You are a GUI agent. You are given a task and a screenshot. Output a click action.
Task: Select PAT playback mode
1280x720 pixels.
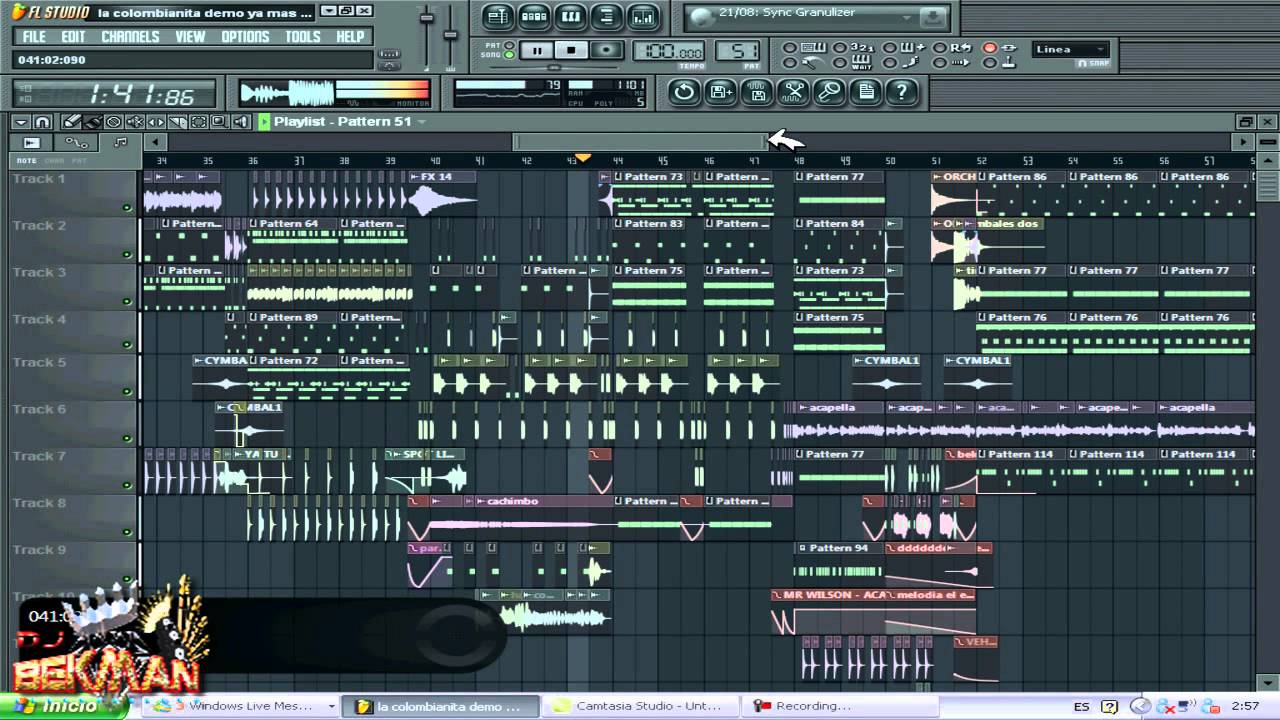pyautogui.click(x=509, y=45)
